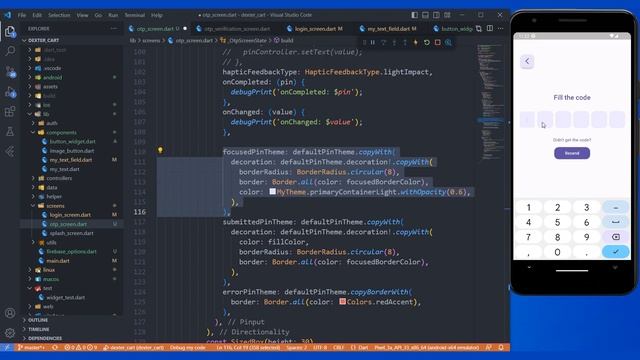Viewport: 640px width, 360px height.
Task: Click step out in debug toolbar
Action: click(x=405, y=42)
